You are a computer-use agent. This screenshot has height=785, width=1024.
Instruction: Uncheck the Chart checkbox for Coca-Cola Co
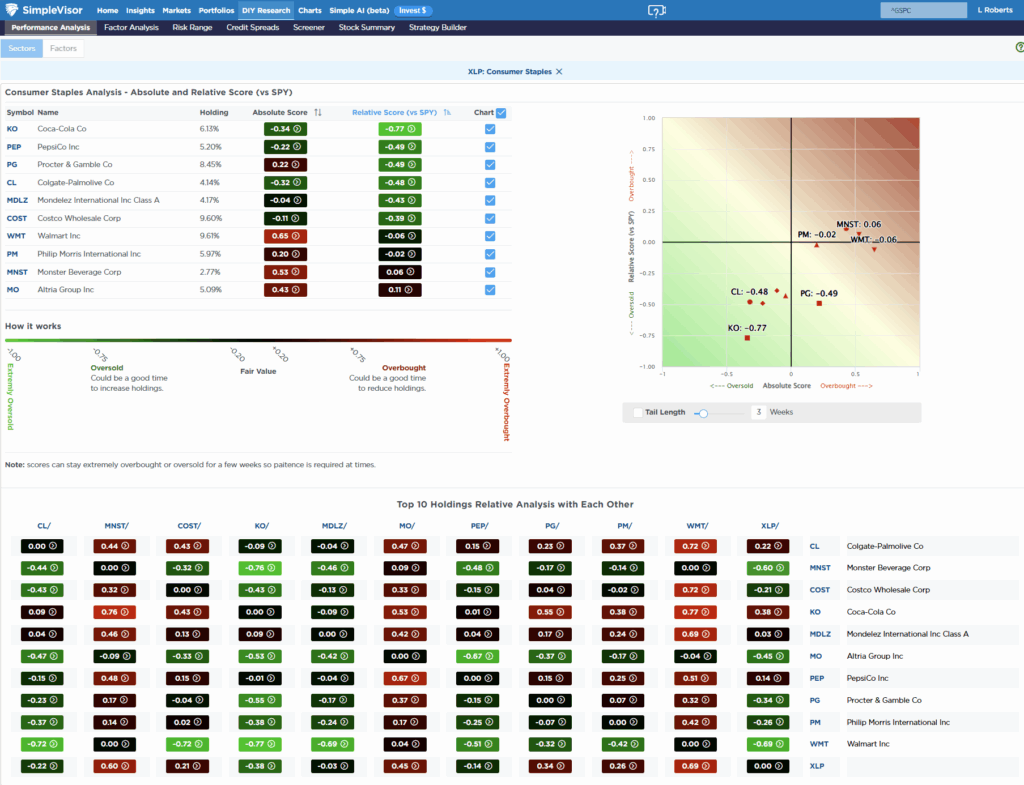pos(489,129)
